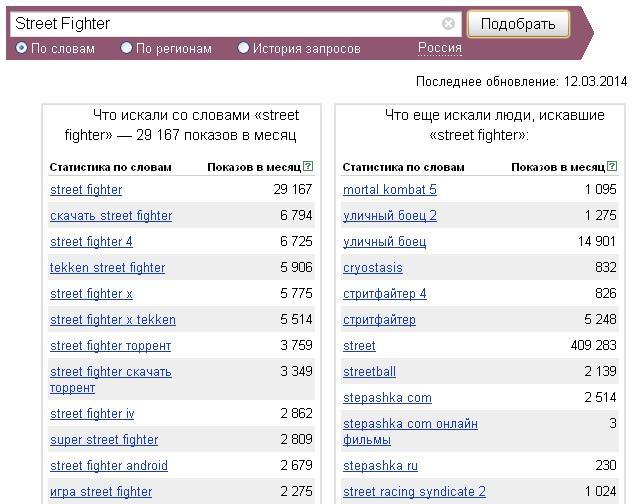Select the 'История запросов' radio button

point(243,48)
